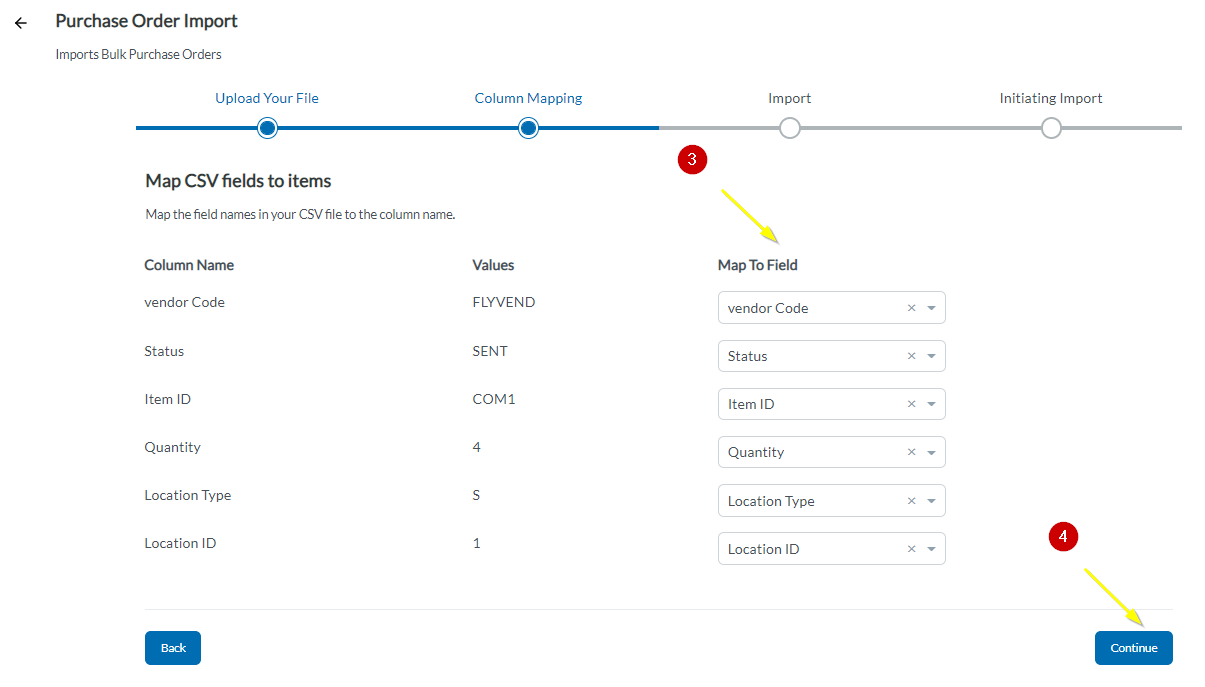Click the Back button
Image resolution: width=1205 pixels, height=687 pixels.
tap(172, 647)
